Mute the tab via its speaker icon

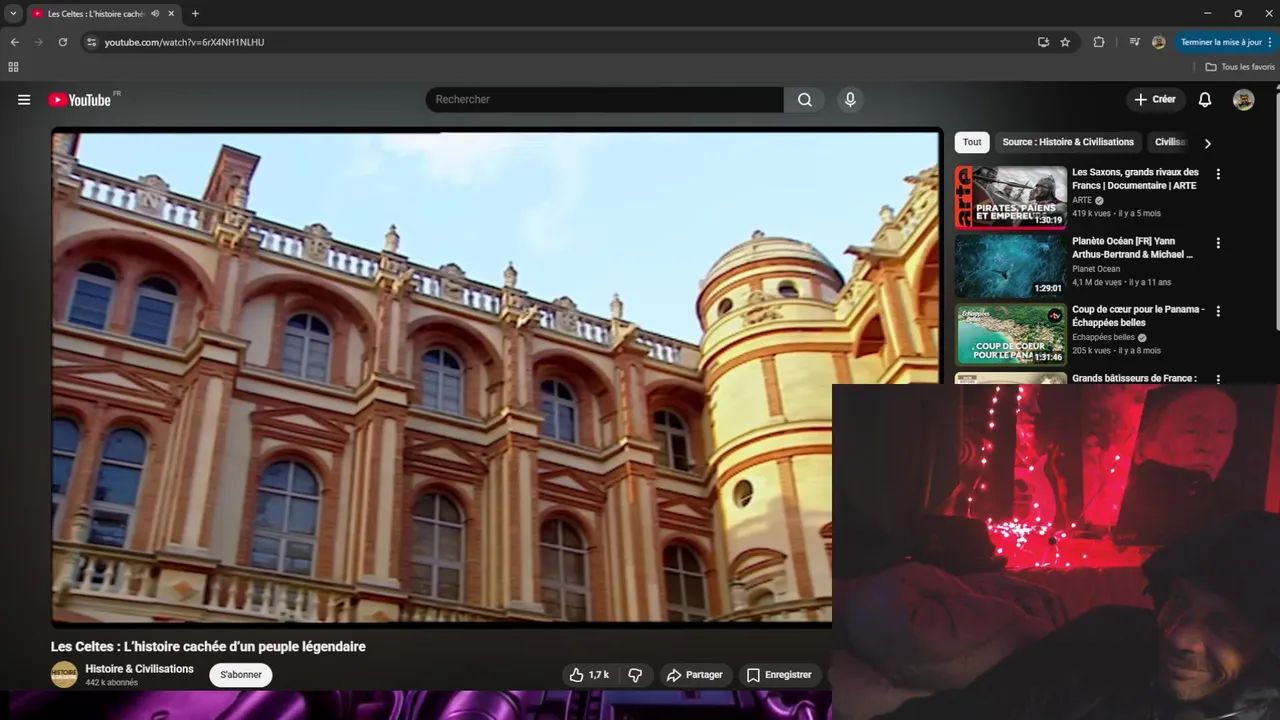(x=155, y=14)
